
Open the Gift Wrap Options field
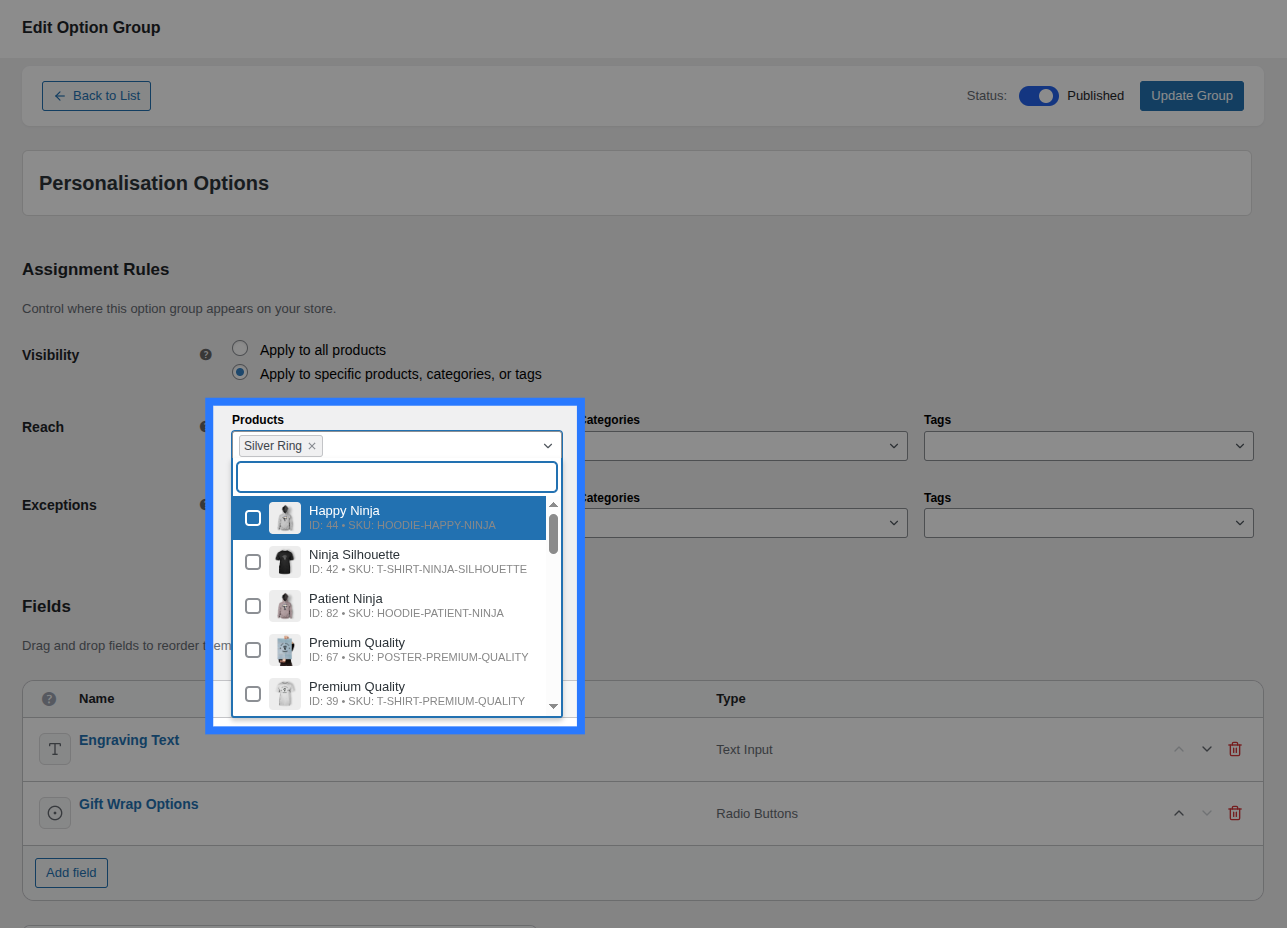tap(139, 804)
